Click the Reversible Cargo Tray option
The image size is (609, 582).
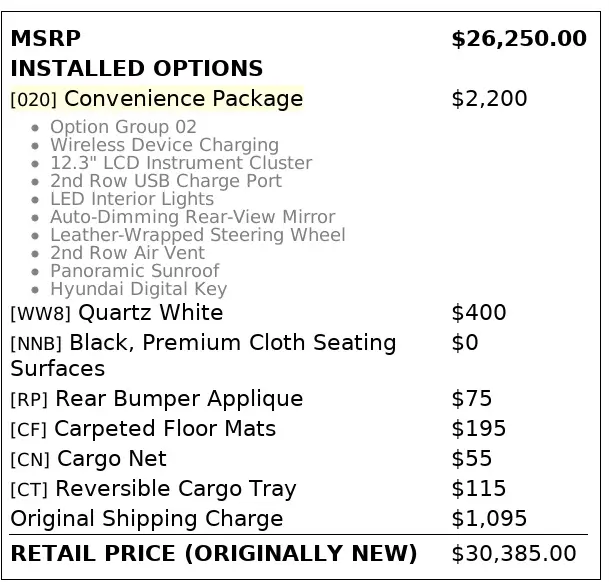(153, 489)
